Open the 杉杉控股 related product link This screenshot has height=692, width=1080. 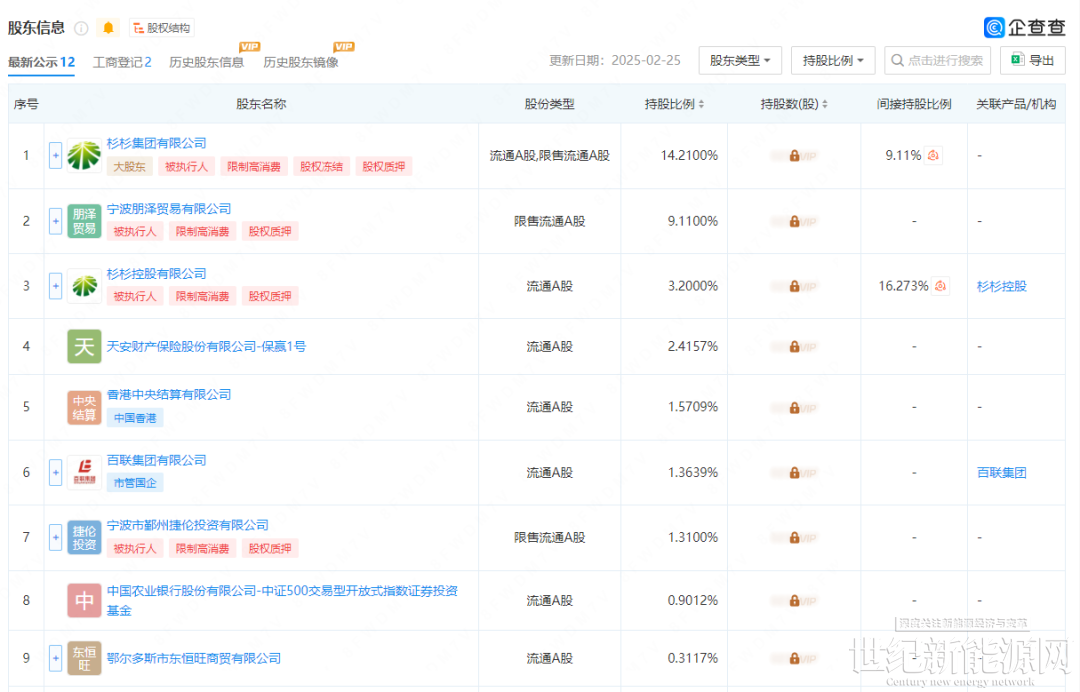click(1001, 286)
